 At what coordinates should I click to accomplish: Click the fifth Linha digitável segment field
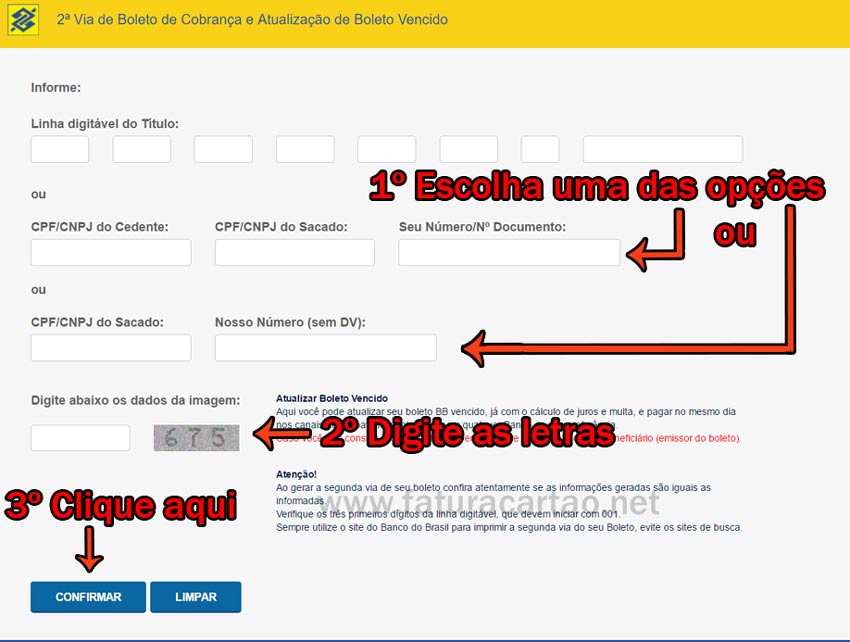point(387,148)
